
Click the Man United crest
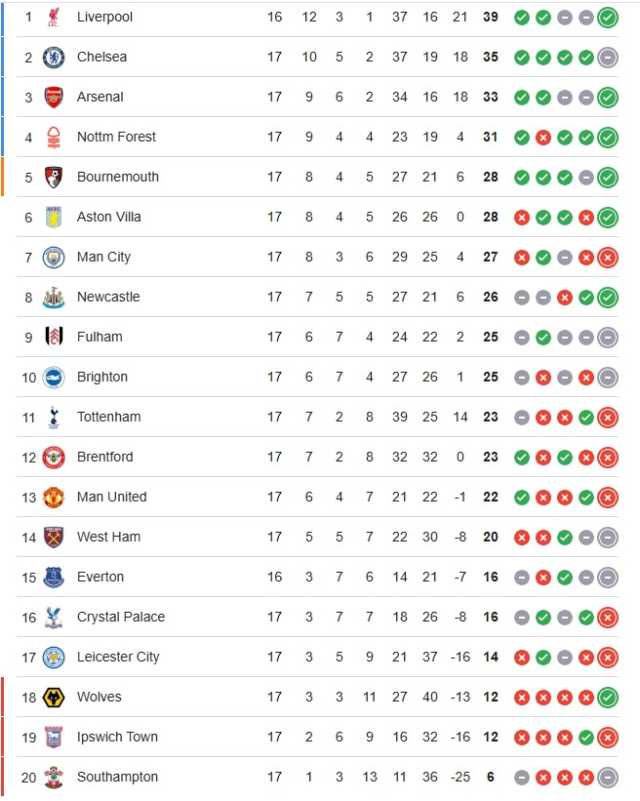[54, 497]
